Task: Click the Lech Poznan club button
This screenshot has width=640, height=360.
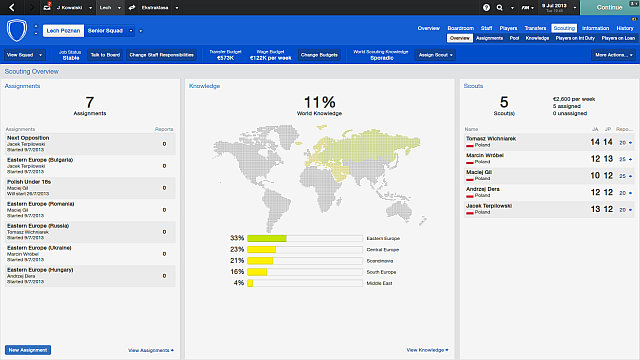Action: coord(63,31)
